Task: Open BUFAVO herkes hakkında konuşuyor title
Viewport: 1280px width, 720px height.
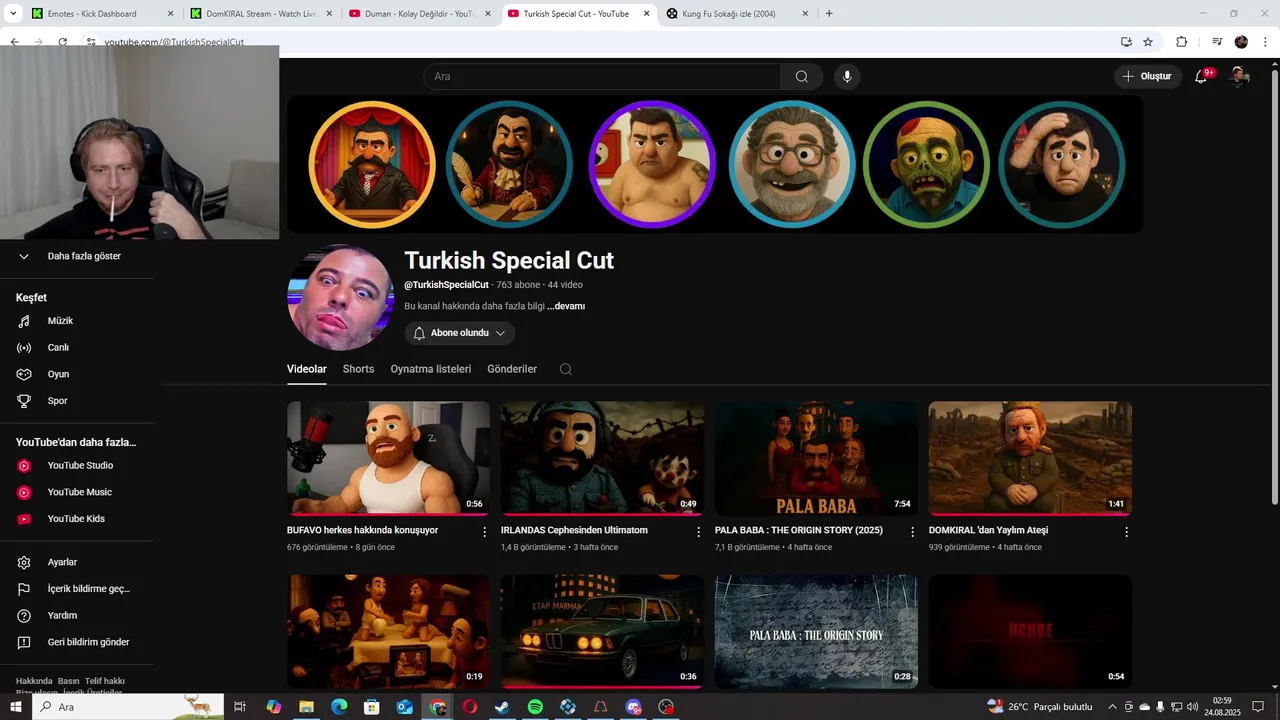Action: (363, 530)
